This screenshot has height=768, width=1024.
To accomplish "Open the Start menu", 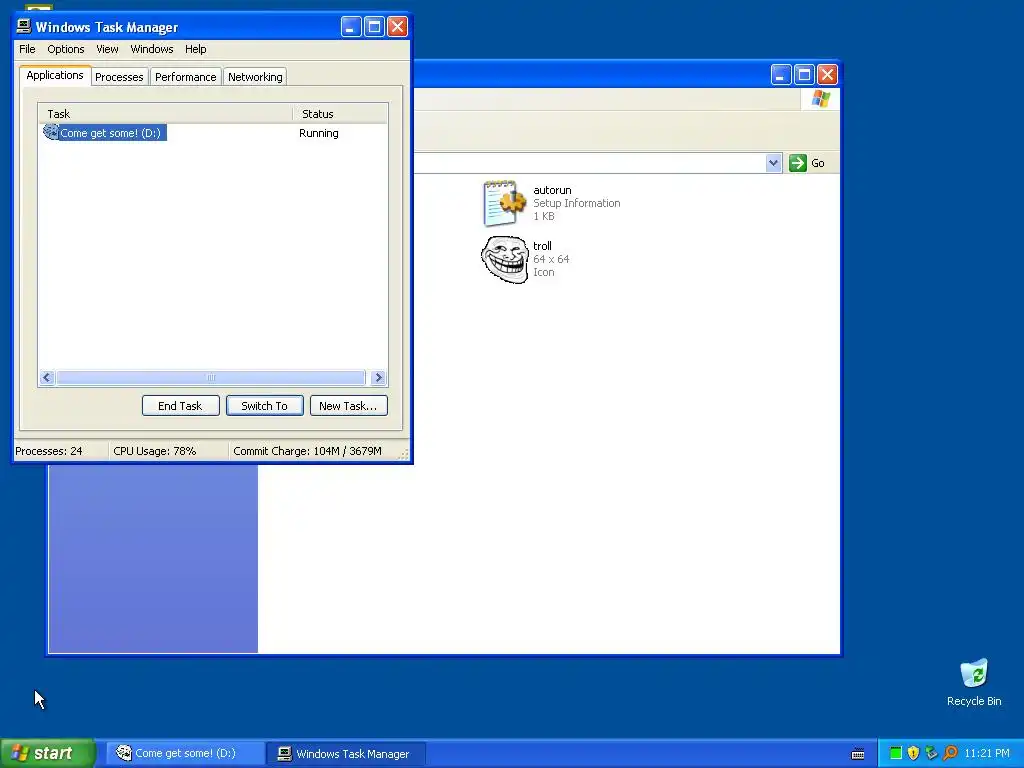I will (48, 753).
